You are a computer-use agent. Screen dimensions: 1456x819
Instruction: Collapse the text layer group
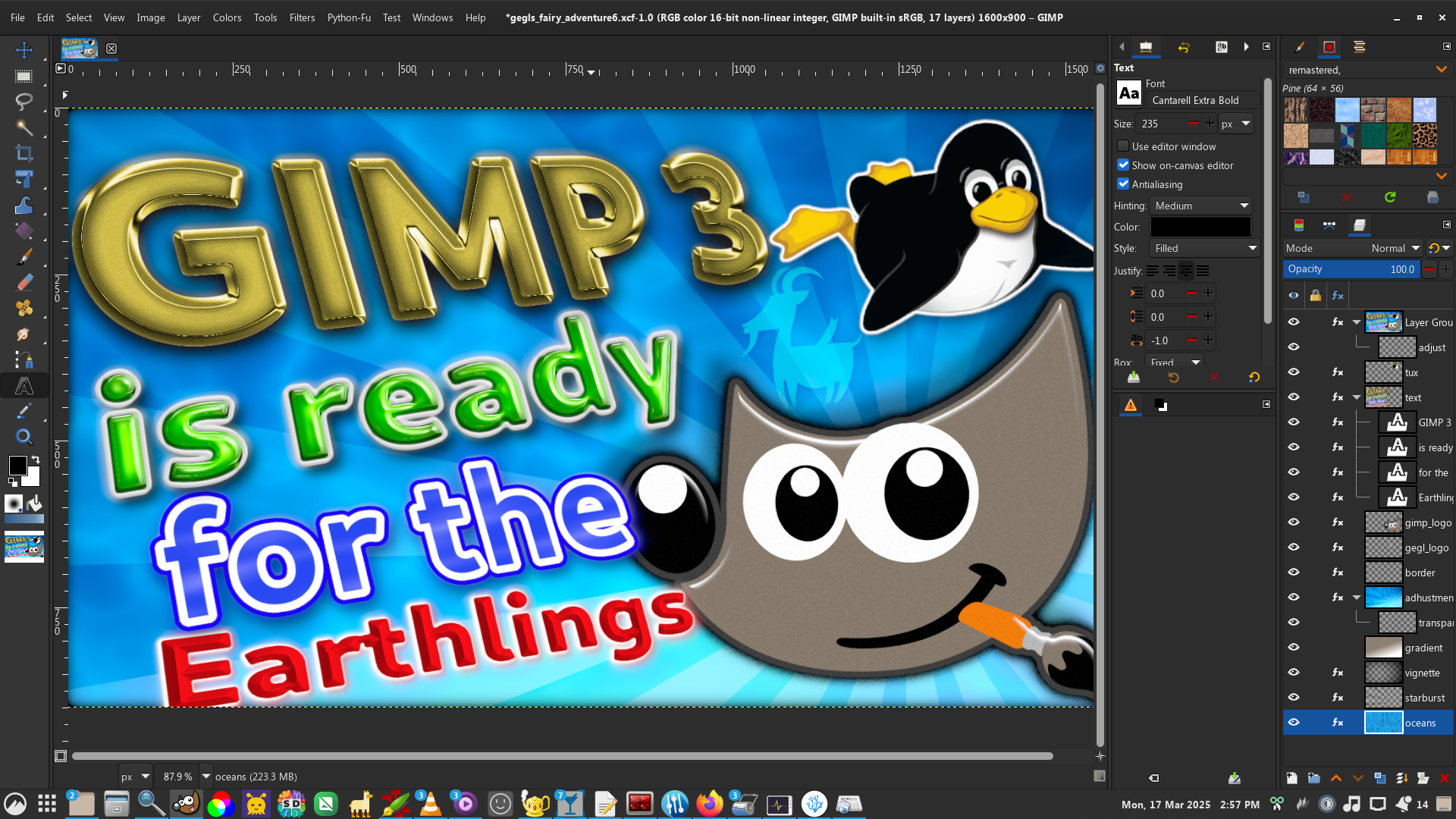coord(1357,397)
